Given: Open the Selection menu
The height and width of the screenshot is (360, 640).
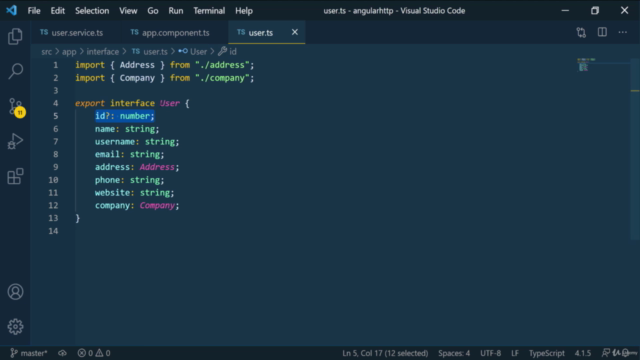Looking at the screenshot, I should coord(92,11).
